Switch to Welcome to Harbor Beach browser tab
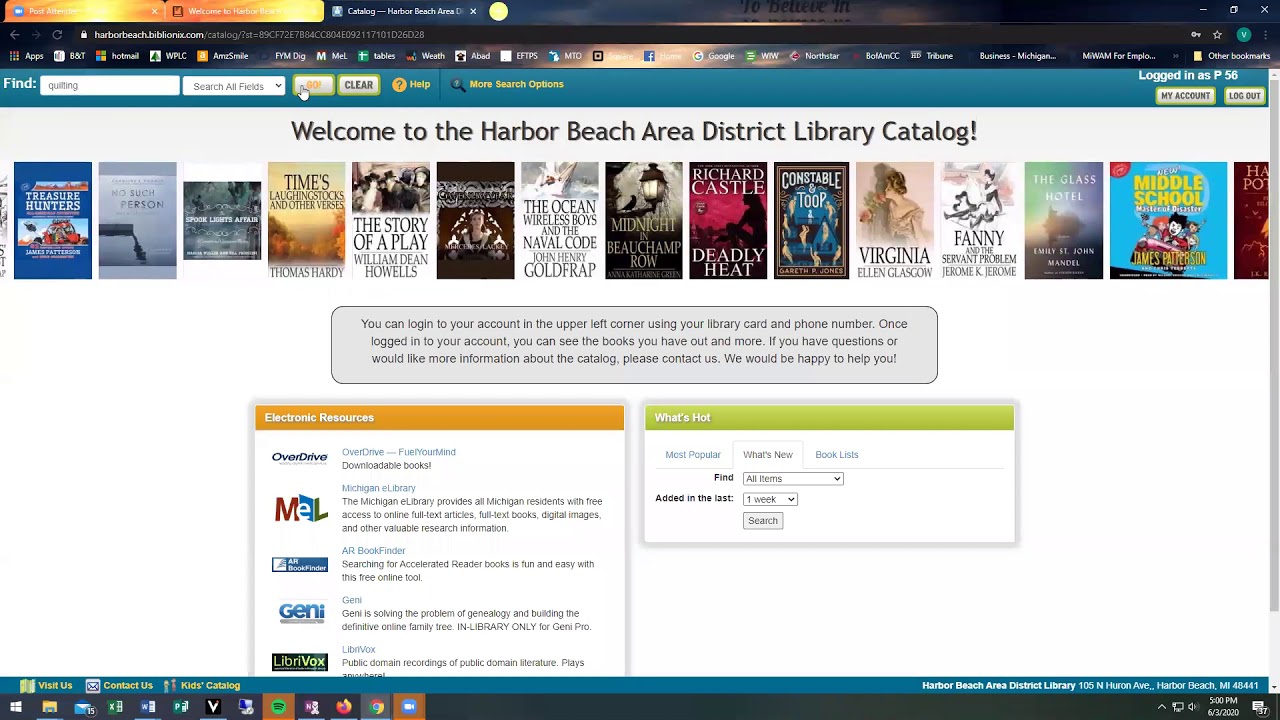1280x720 pixels. click(245, 11)
